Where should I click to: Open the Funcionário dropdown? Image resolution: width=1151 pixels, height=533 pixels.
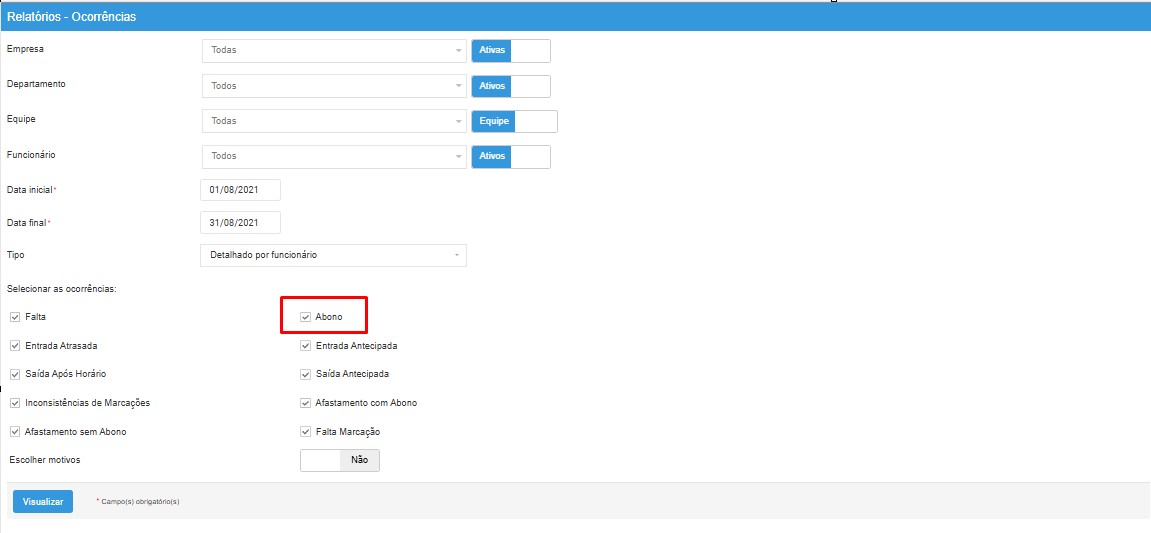pos(333,156)
